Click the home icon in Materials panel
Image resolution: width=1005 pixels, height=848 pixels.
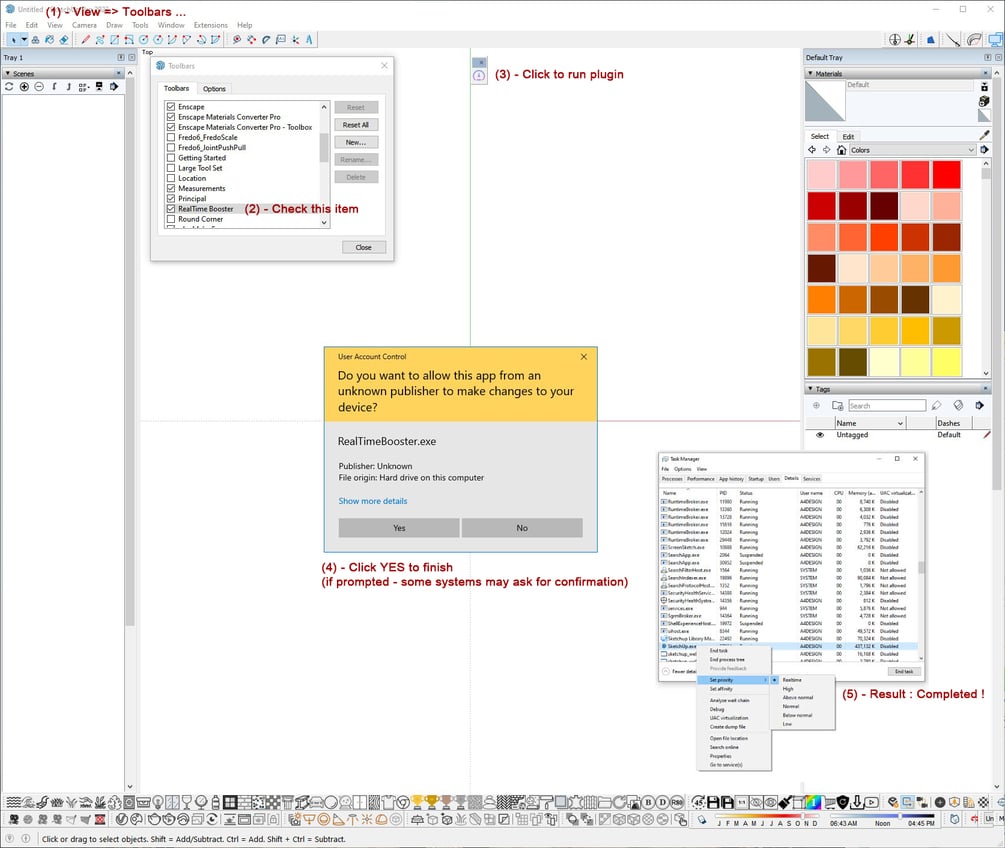tap(842, 149)
